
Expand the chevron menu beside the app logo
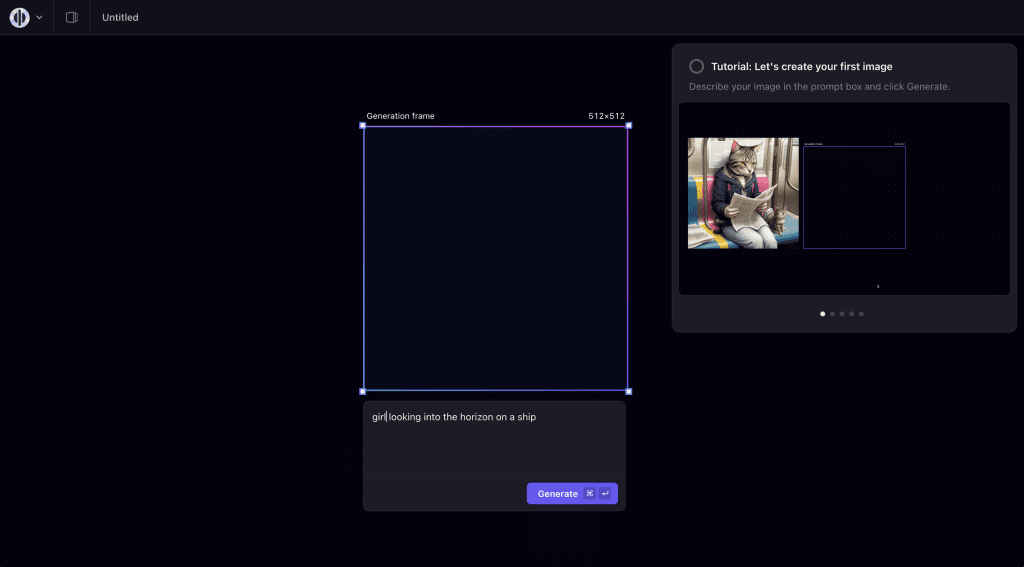[x=39, y=18]
